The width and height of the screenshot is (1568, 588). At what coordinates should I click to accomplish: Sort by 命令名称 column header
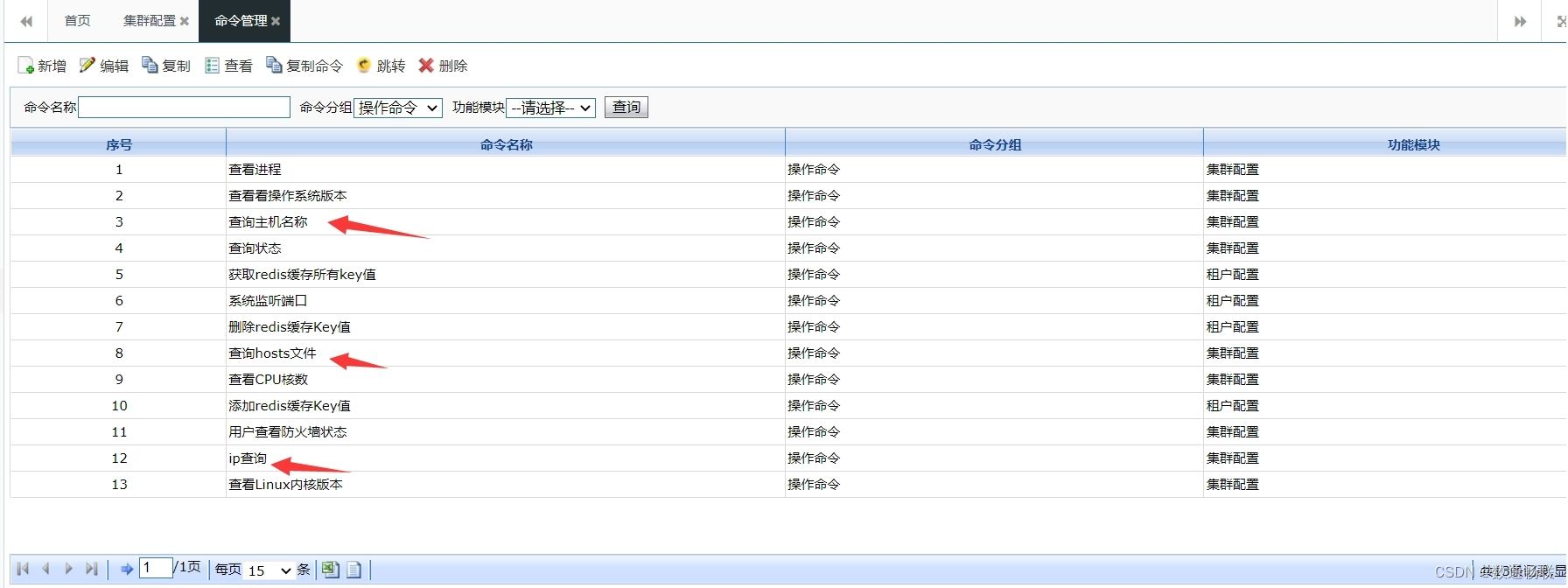506,144
